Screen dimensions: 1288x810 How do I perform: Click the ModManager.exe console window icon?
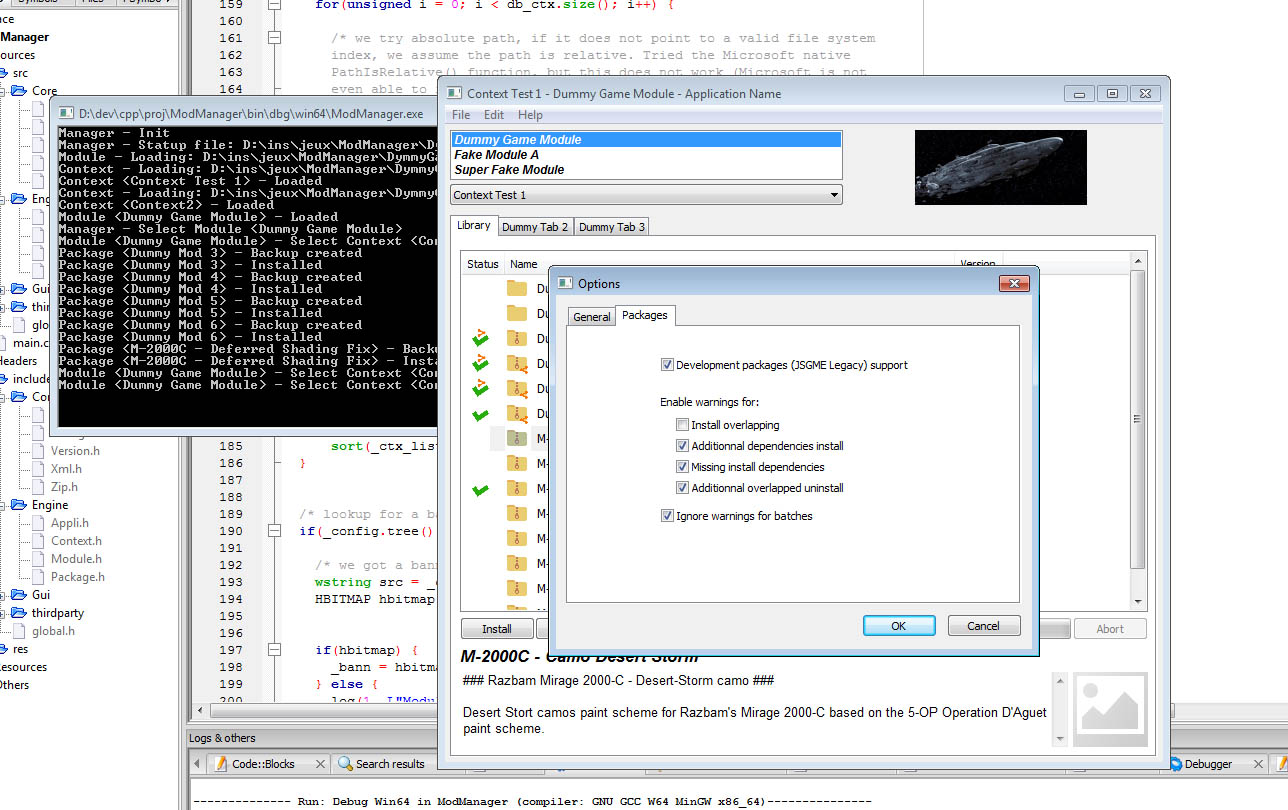tap(66, 114)
